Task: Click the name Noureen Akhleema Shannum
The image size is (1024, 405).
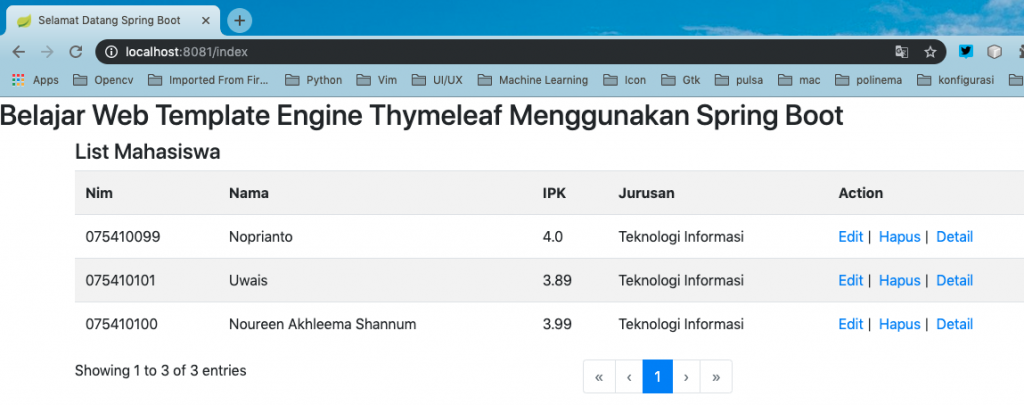Action: click(323, 325)
